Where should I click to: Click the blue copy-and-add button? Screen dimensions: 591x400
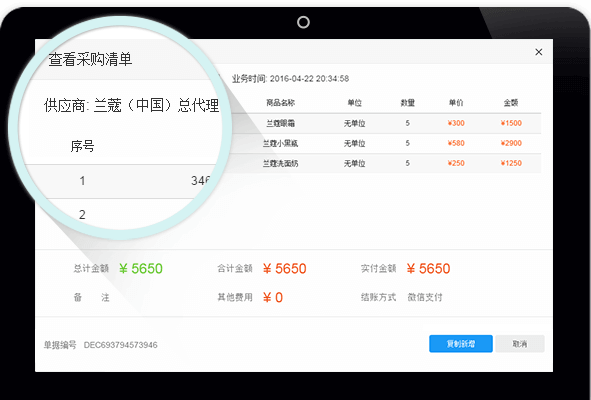pos(461,344)
